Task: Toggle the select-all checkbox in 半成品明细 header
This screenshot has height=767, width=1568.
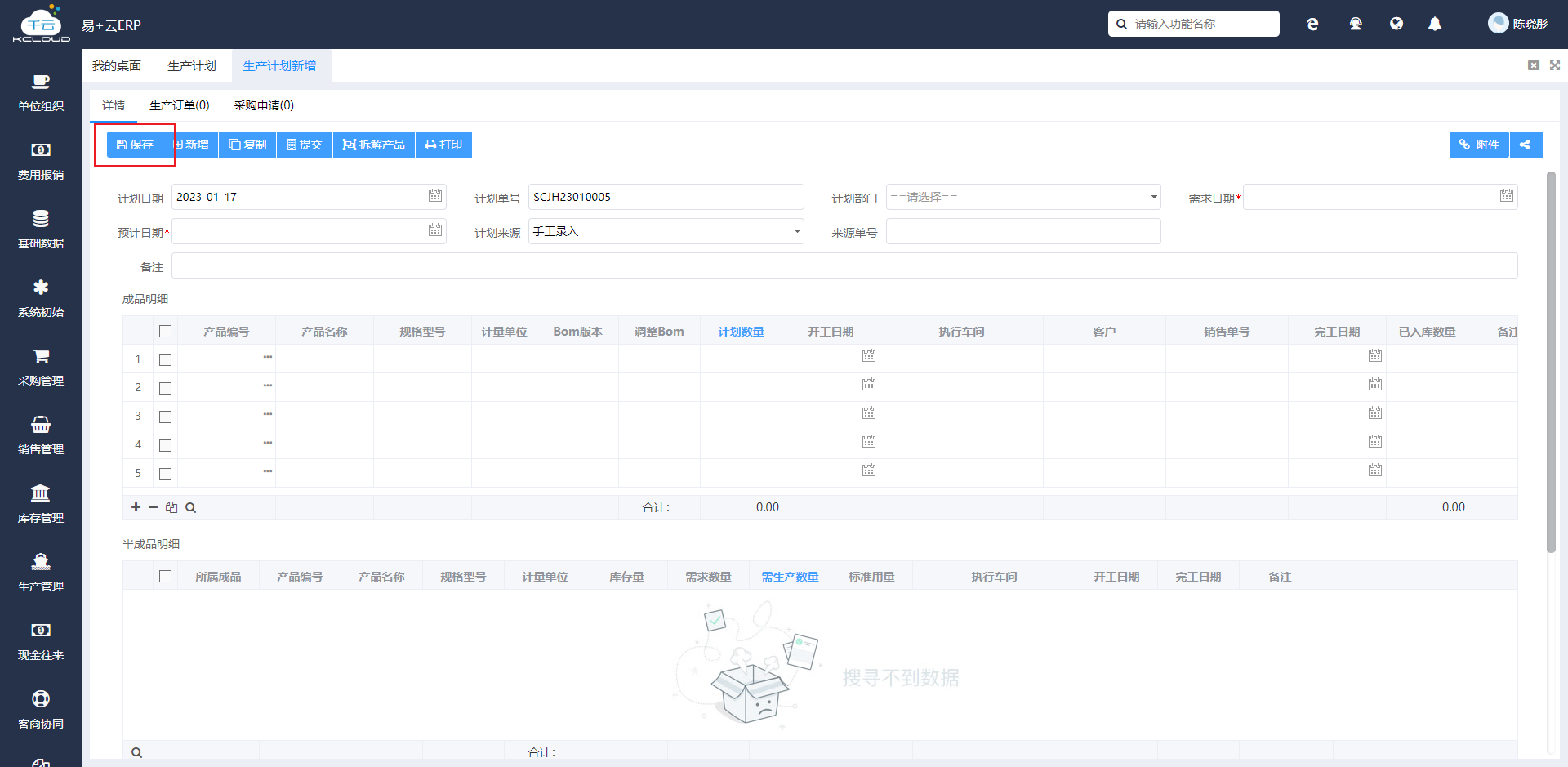Action: pyautogui.click(x=165, y=577)
